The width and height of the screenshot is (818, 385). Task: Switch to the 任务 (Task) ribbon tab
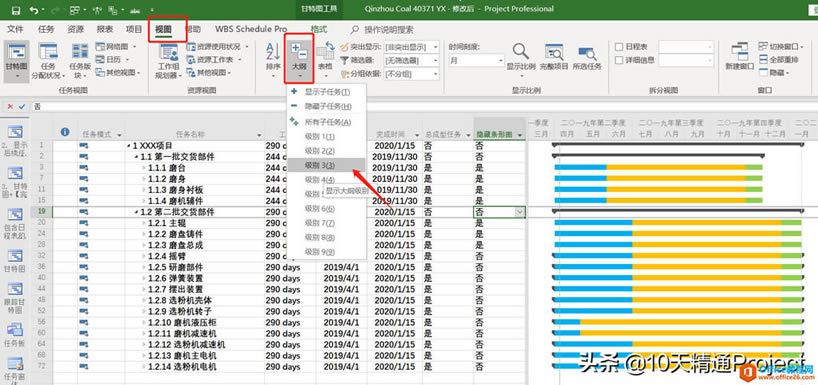point(46,29)
